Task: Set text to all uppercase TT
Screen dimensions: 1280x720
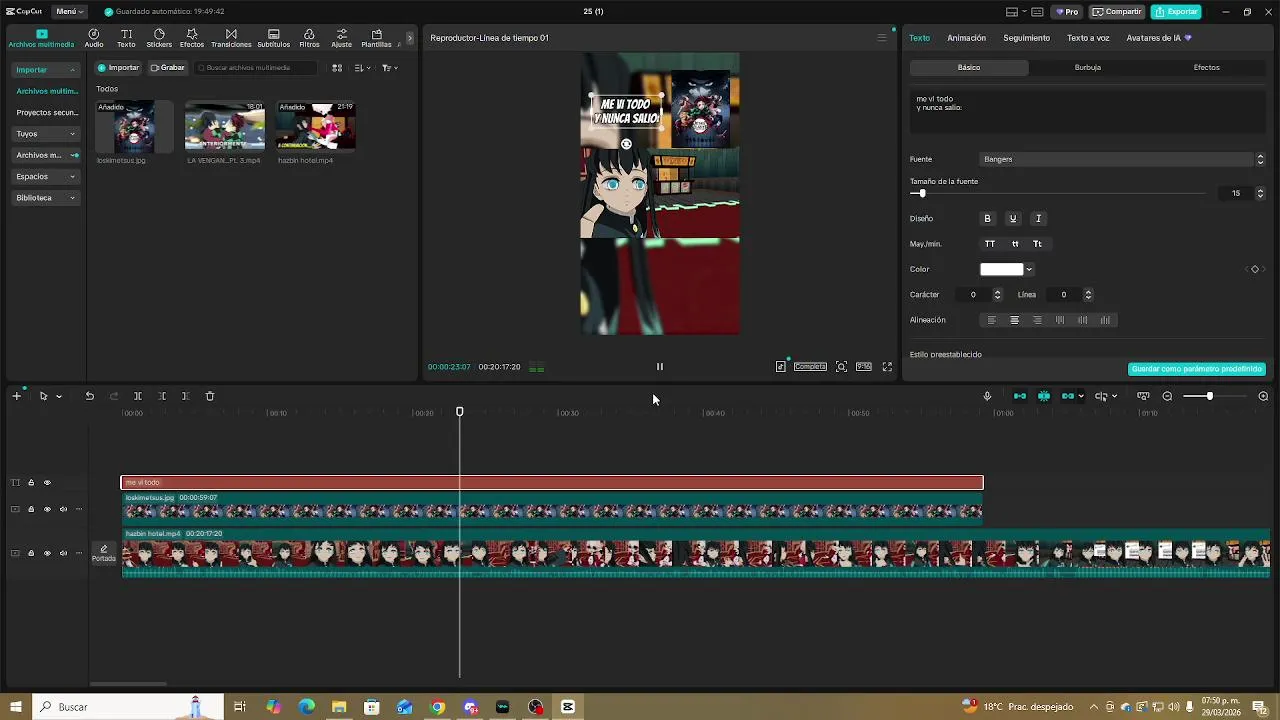Action: click(990, 244)
